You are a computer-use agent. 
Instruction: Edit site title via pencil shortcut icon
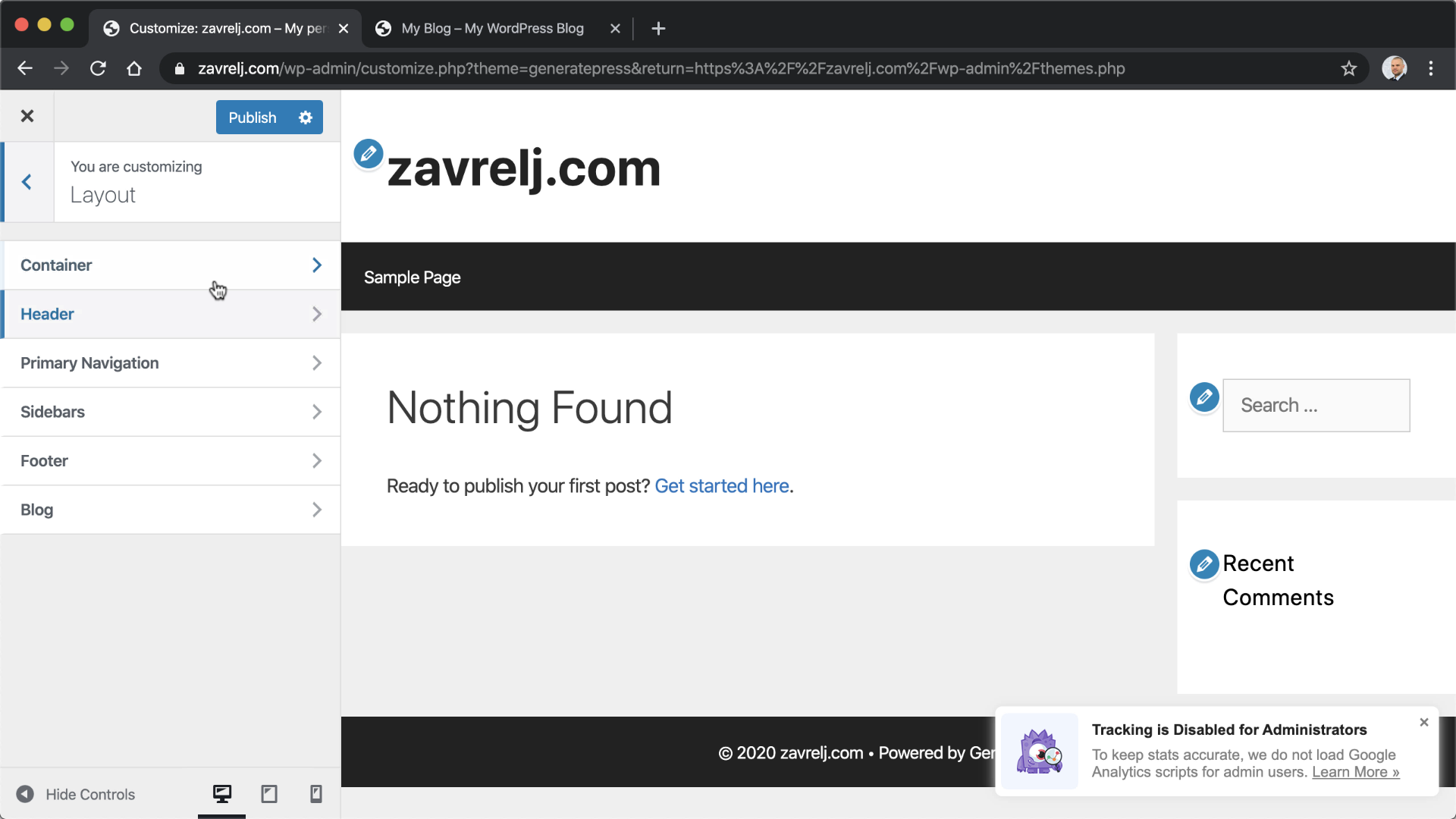369,154
